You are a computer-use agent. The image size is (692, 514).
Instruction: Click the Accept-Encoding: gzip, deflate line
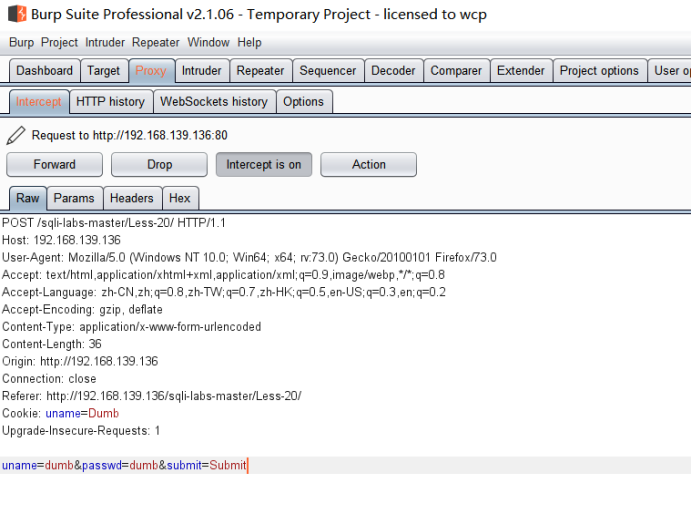tap(82, 309)
